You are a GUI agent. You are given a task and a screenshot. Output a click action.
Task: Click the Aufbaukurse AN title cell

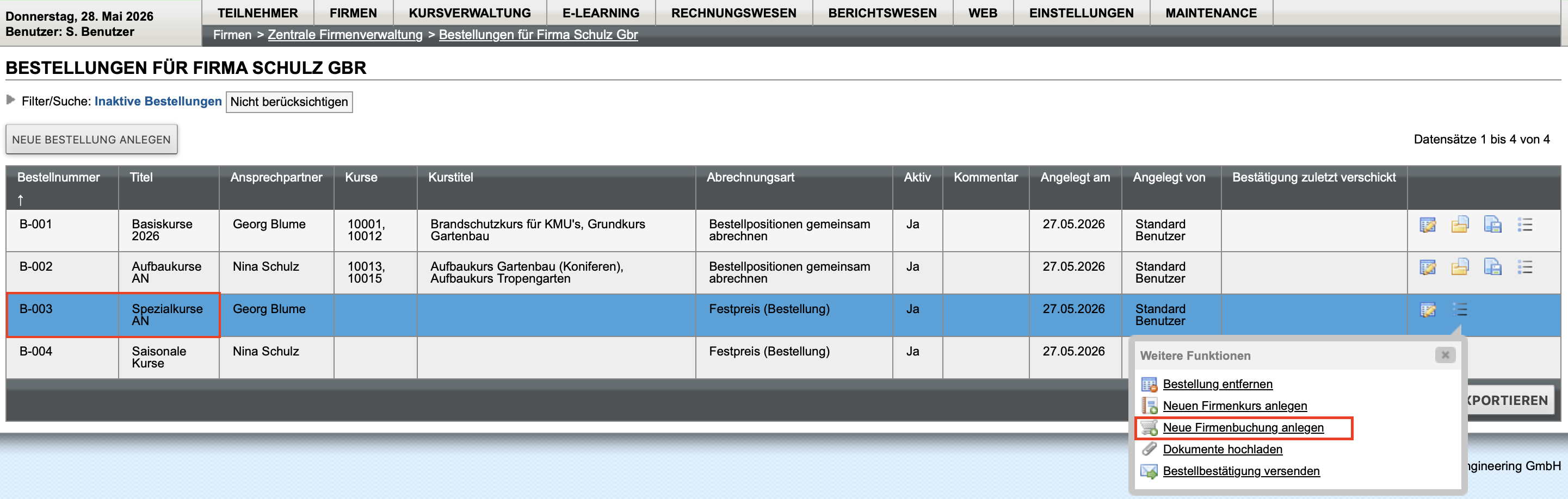(169, 273)
